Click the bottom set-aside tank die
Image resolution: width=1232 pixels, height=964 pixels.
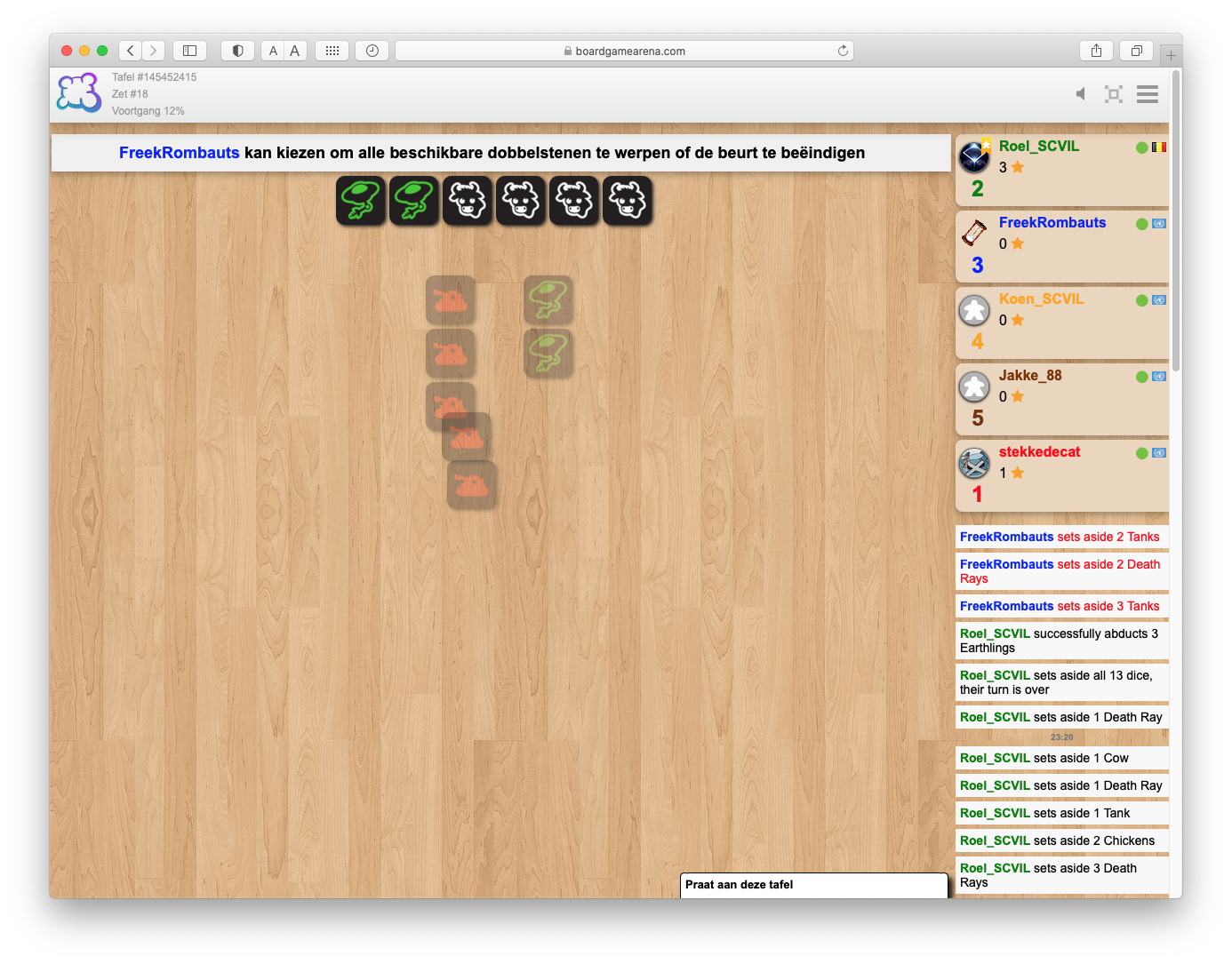[x=472, y=485]
